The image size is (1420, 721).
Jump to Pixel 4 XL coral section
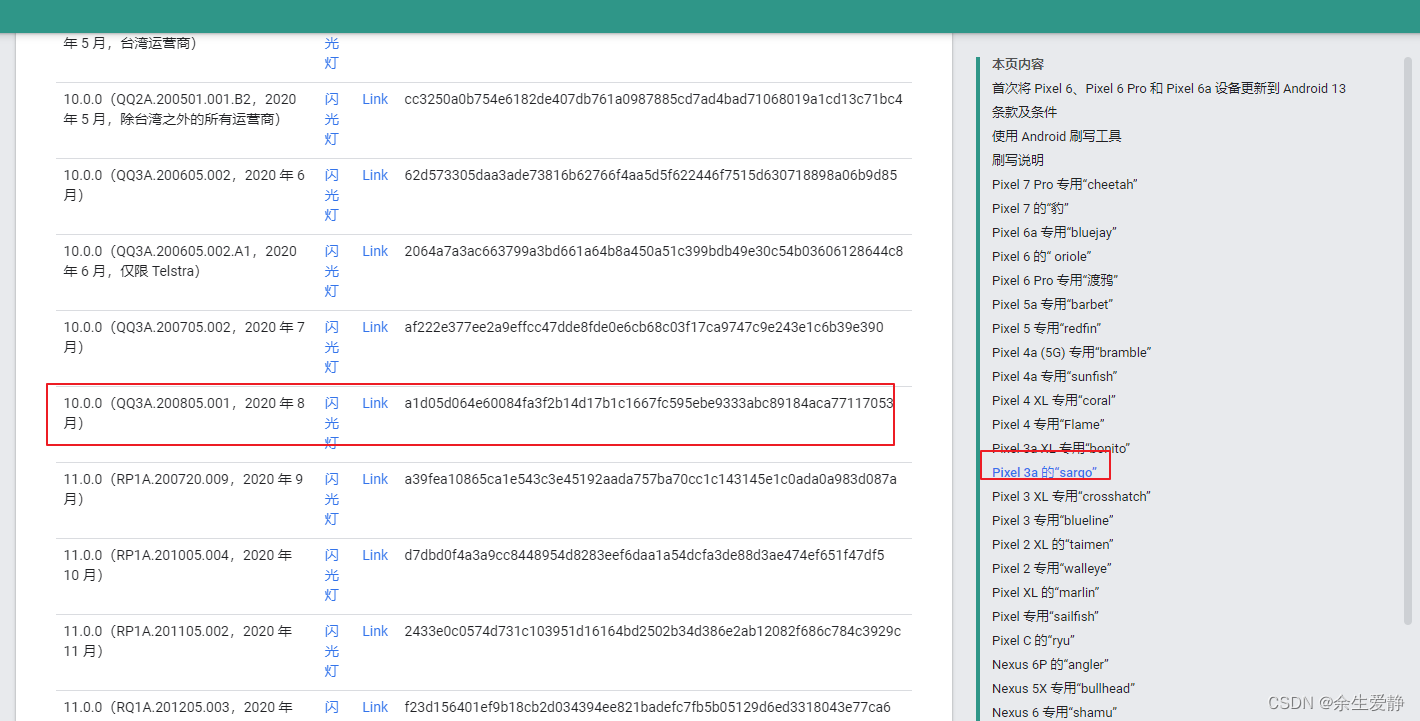(1054, 400)
